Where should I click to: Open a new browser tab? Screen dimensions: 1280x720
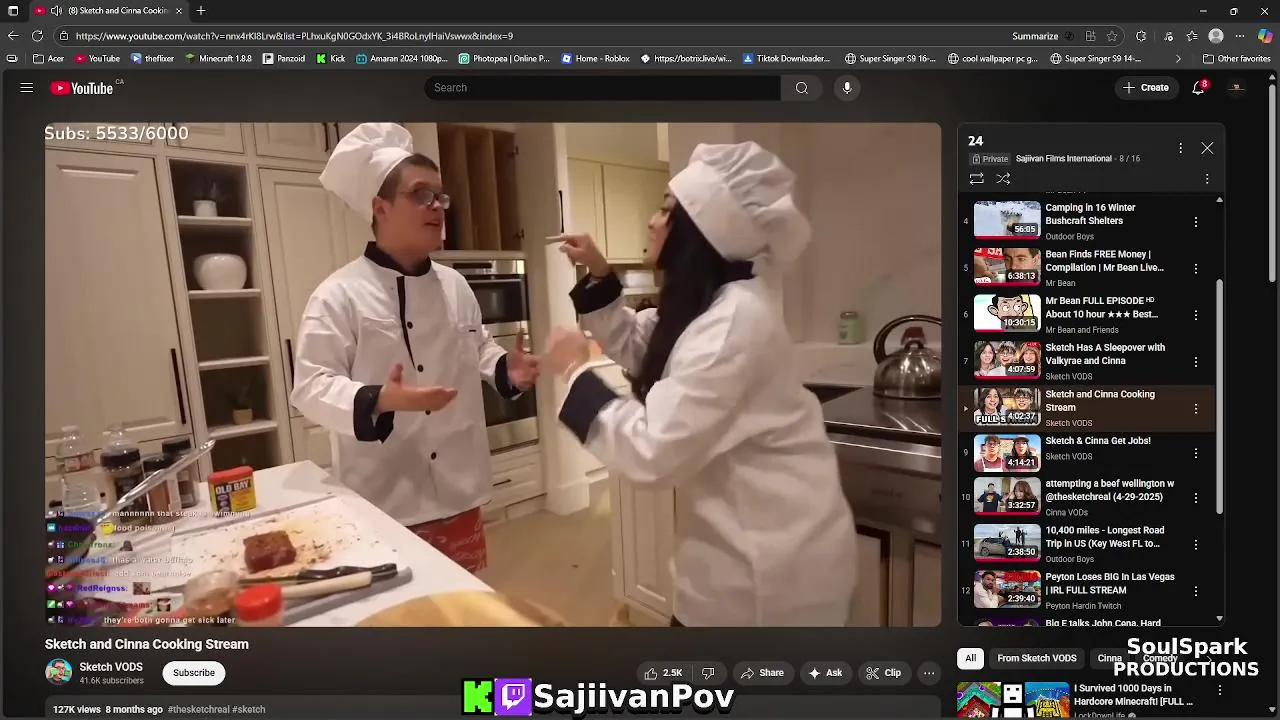[201, 11]
